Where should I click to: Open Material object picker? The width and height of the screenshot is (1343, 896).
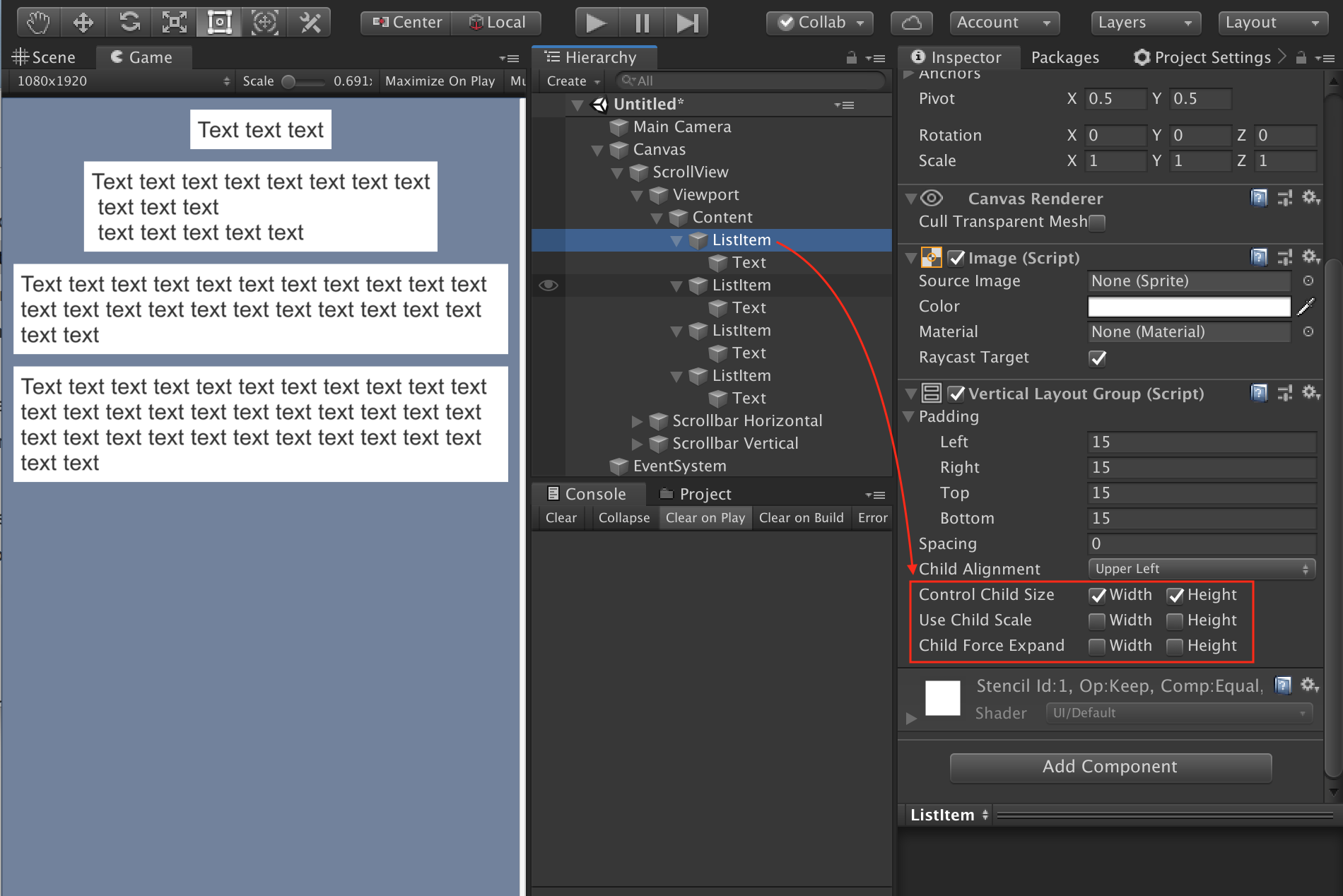tap(1308, 331)
